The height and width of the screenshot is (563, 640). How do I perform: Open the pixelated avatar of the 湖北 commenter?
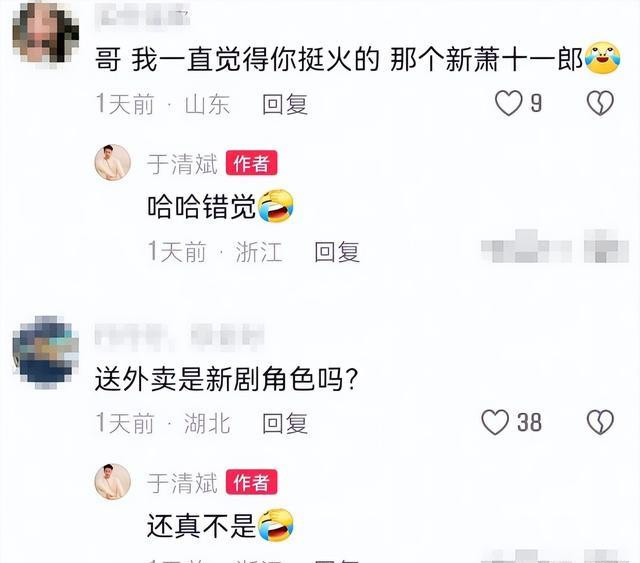(45, 352)
